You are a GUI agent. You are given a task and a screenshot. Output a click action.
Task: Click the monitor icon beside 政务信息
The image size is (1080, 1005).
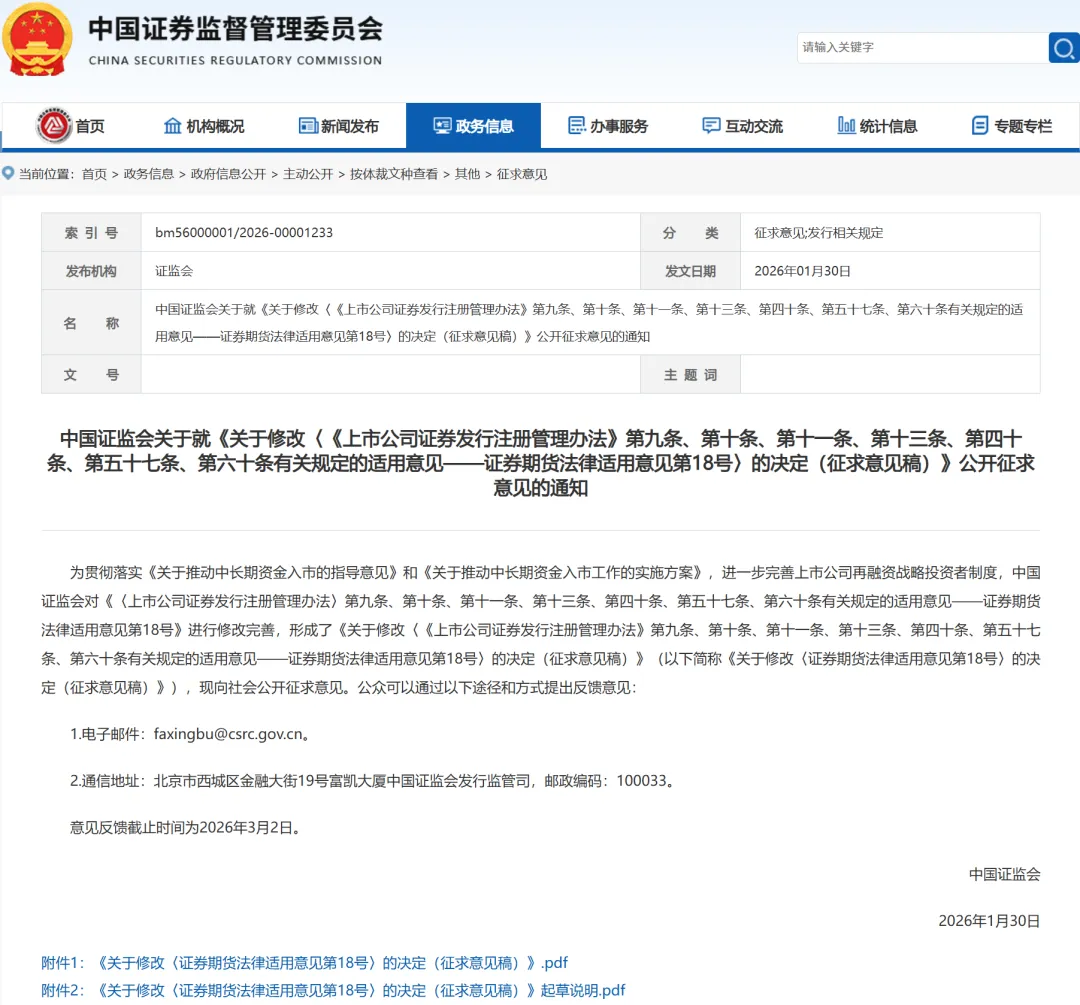pyautogui.click(x=442, y=125)
